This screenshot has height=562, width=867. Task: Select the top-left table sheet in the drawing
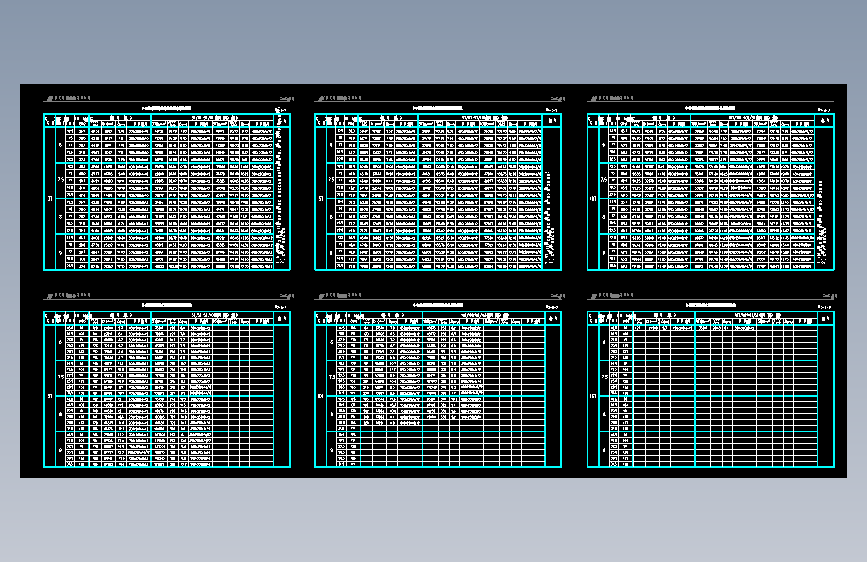pos(167,192)
